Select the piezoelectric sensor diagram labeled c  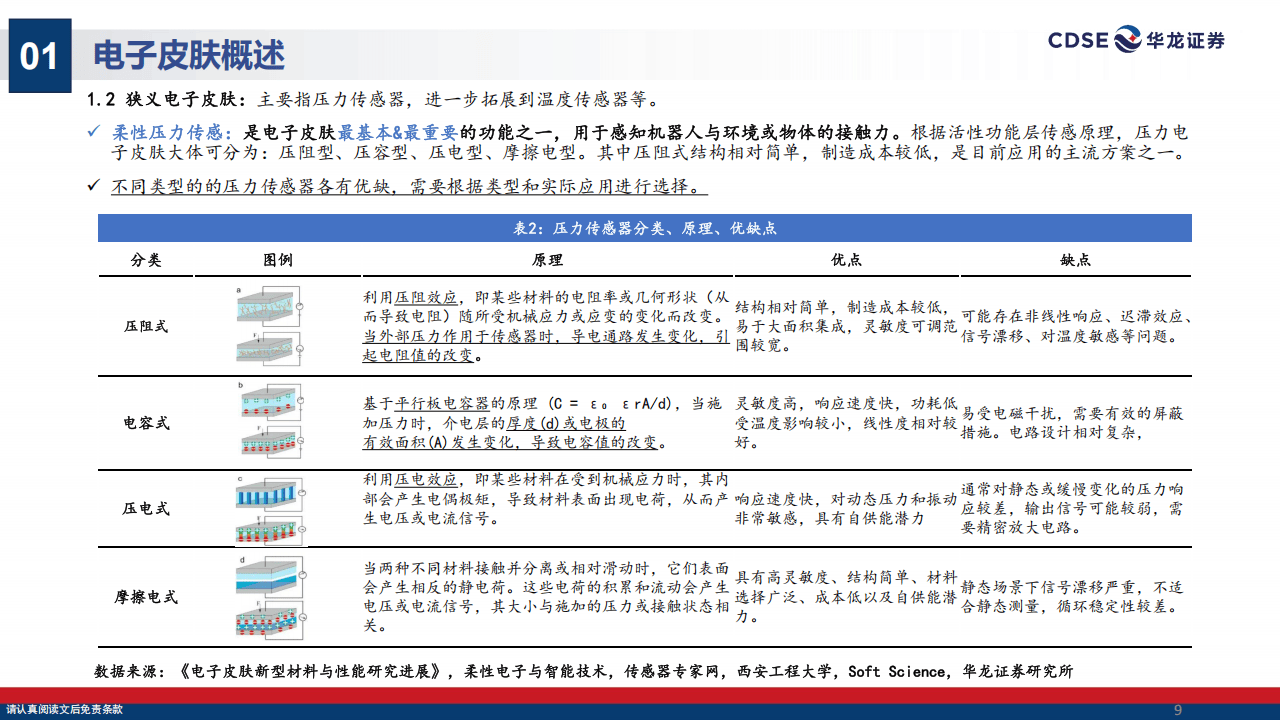click(x=269, y=509)
